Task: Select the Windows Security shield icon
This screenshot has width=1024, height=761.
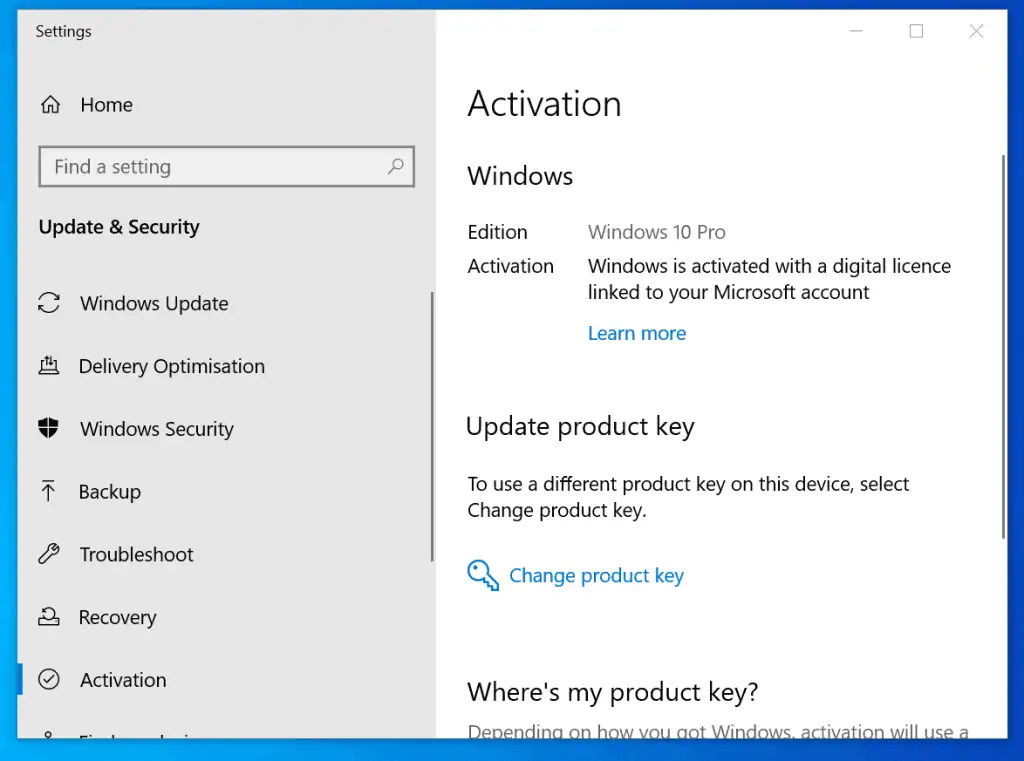Action: pos(50,428)
